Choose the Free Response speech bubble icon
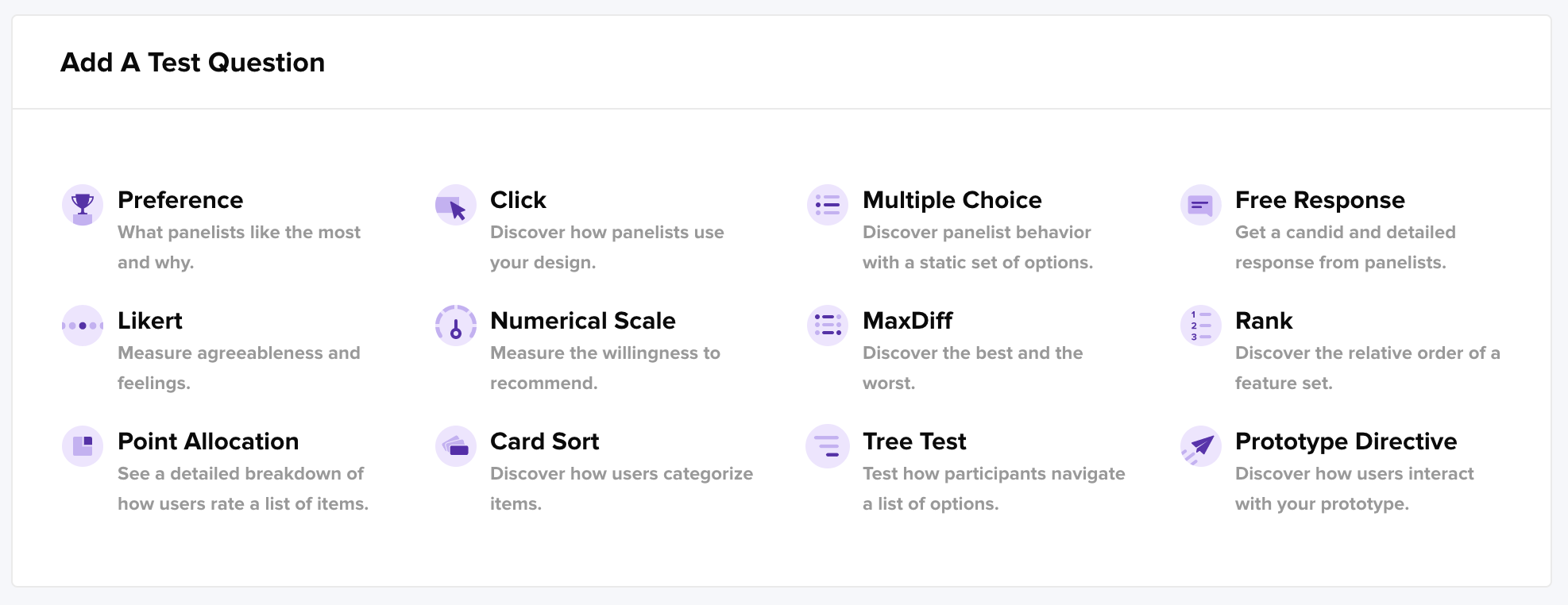The height and width of the screenshot is (605, 1568). pos(1200,205)
